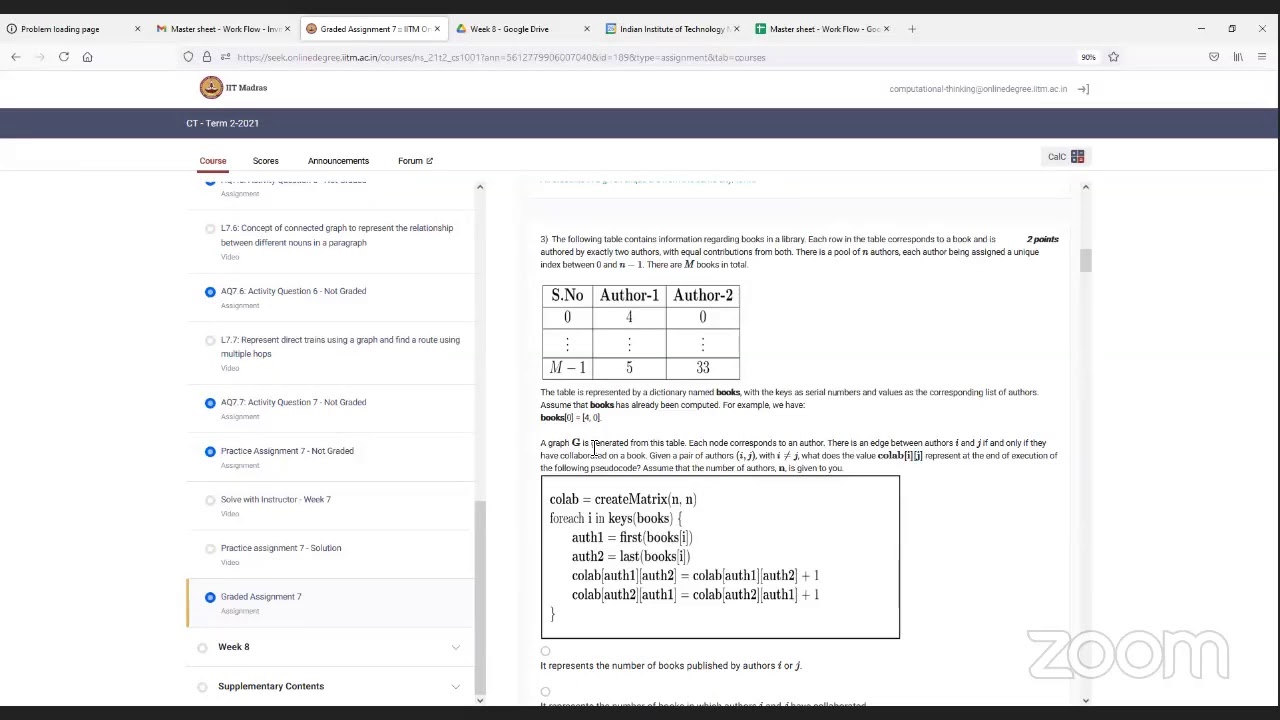The width and height of the screenshot is (1280, 720).
Task: Click sidebar scroll-up arrow
Action: pyautogui.click(x=480, y=187)
